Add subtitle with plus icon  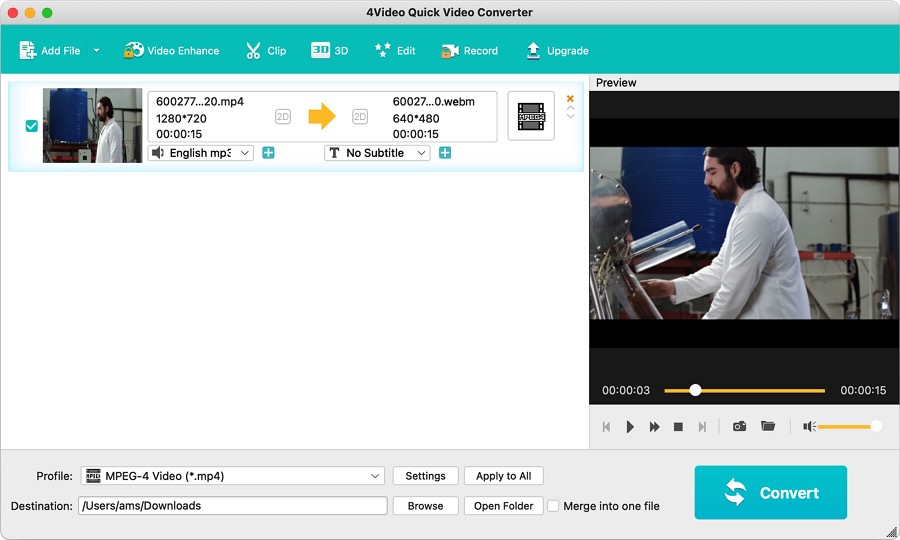pyautogui.click(x=445, y=153)
